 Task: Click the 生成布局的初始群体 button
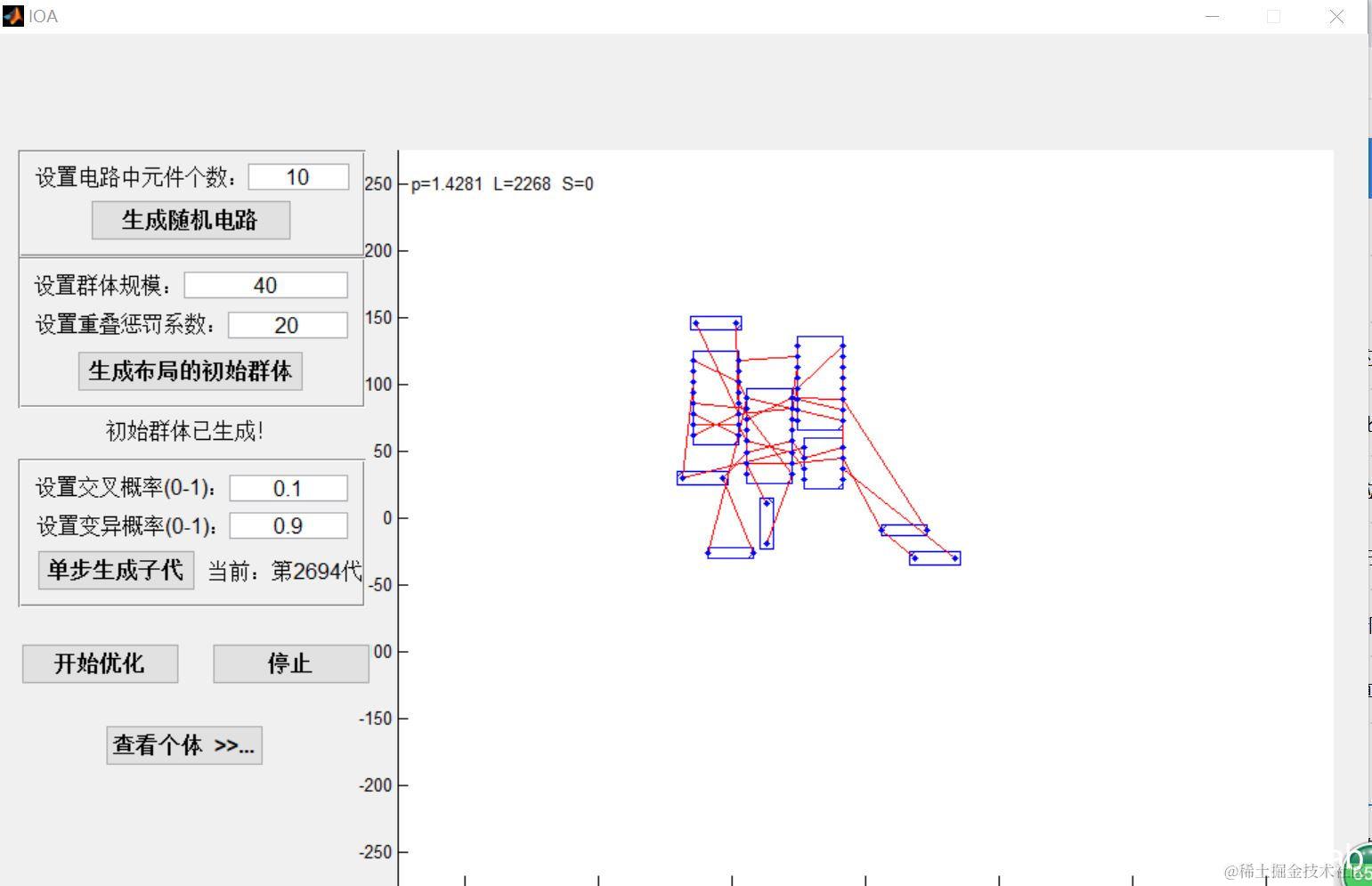(191, 371)
